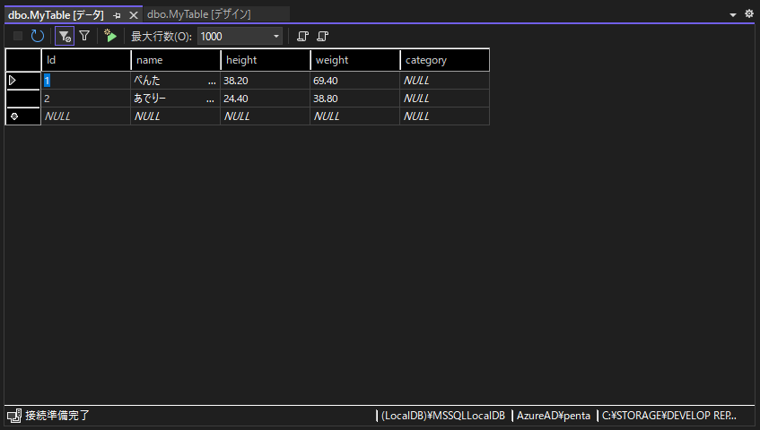Toggle the sort and filter dataset button
The width and height of the screenshot is (760, 430).
(x=64, y=36)
